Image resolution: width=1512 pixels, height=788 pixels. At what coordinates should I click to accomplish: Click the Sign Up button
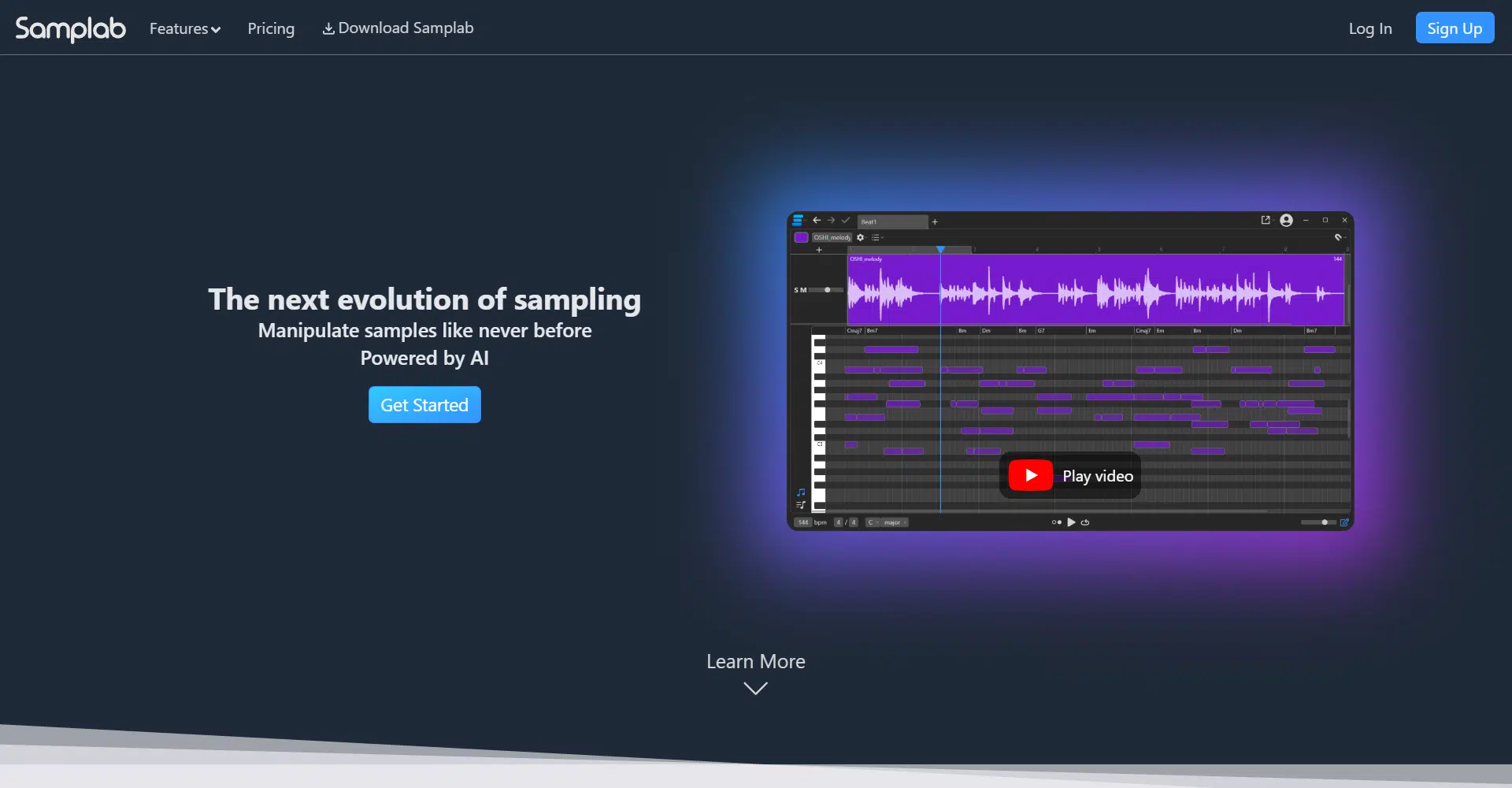[x=1454, y=28]
